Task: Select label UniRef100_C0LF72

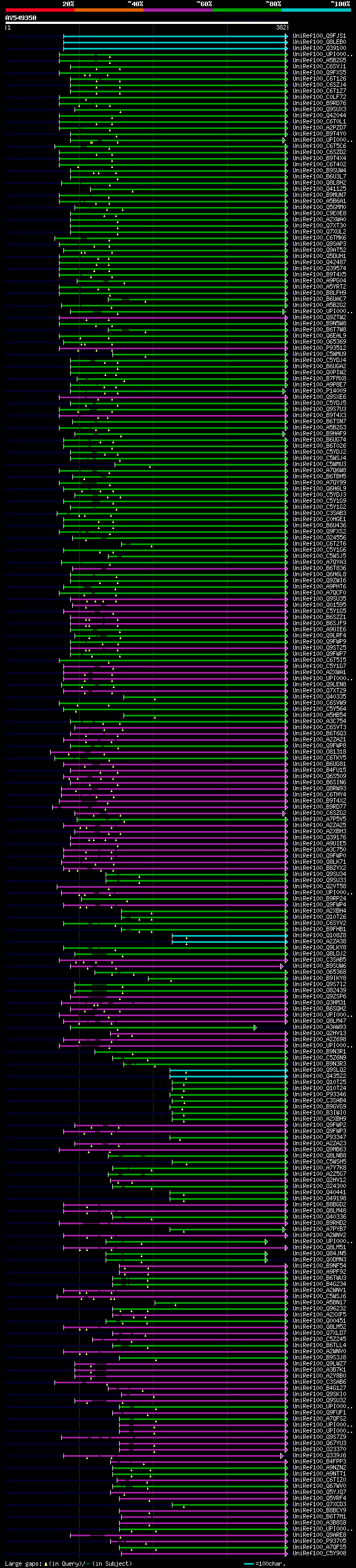Action: 319,97
